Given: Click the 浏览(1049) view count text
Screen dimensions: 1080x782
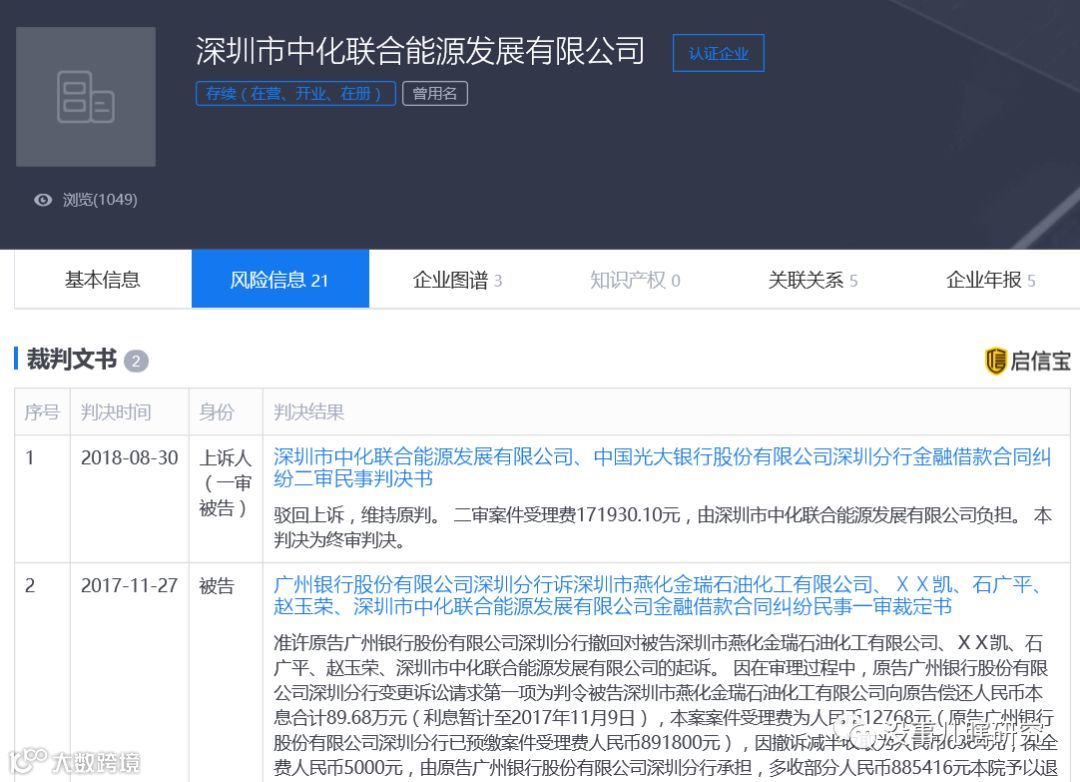Looking at the screenshot, I should [x=100, y=200].
